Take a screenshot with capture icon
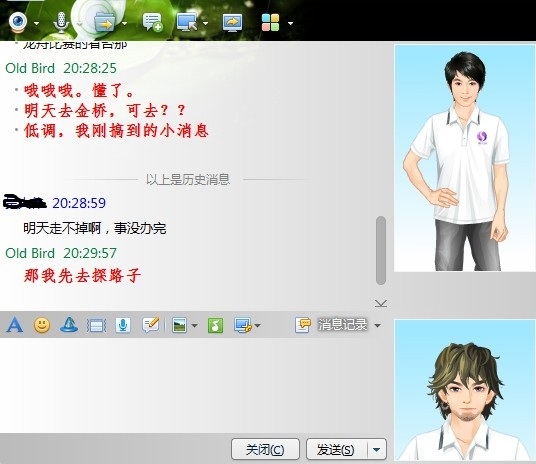This screenshot has height=464, width=536. (243, 325)
